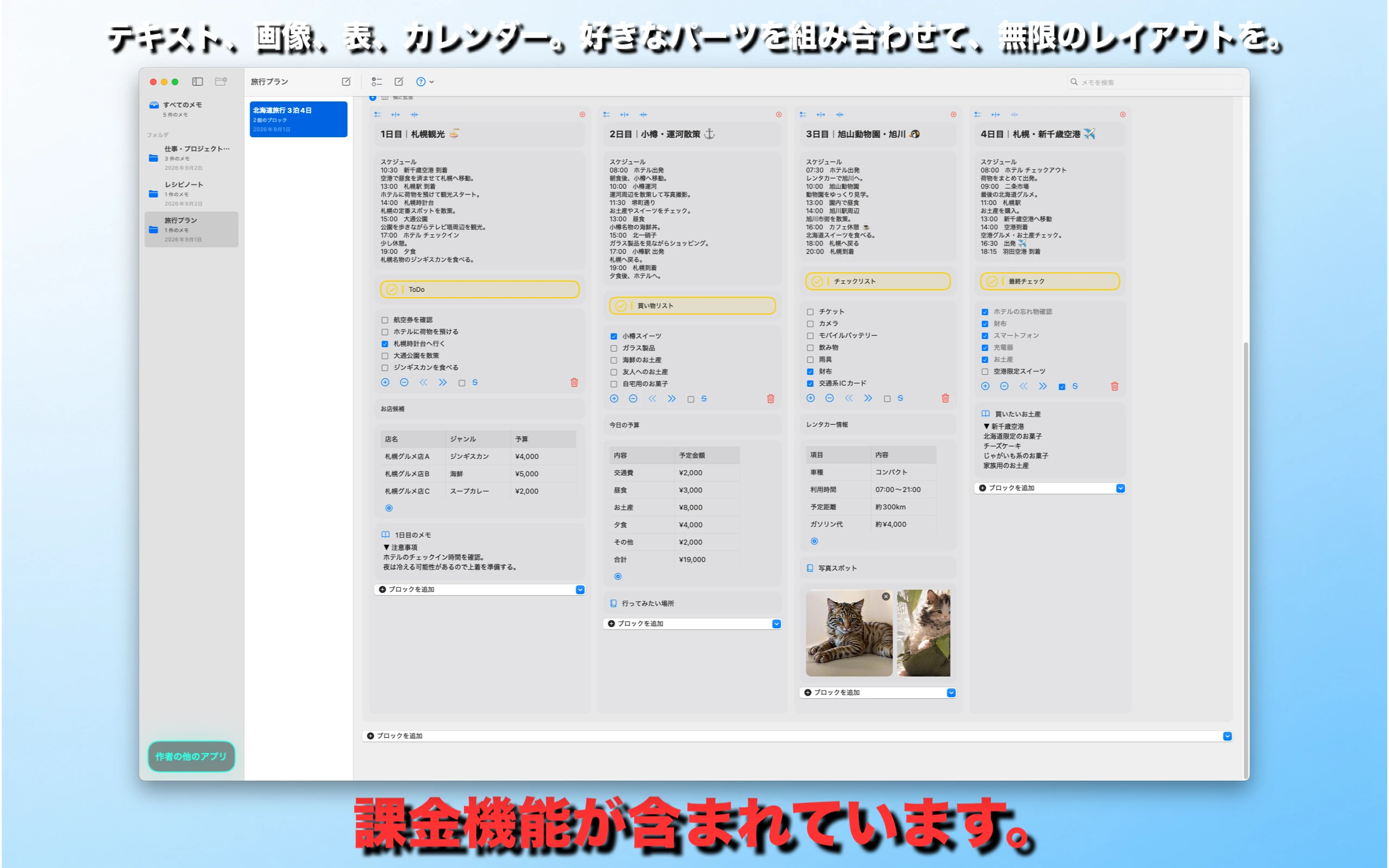Uncheck 札幌時計台へ行く checkbox

(x=385, y=344)
